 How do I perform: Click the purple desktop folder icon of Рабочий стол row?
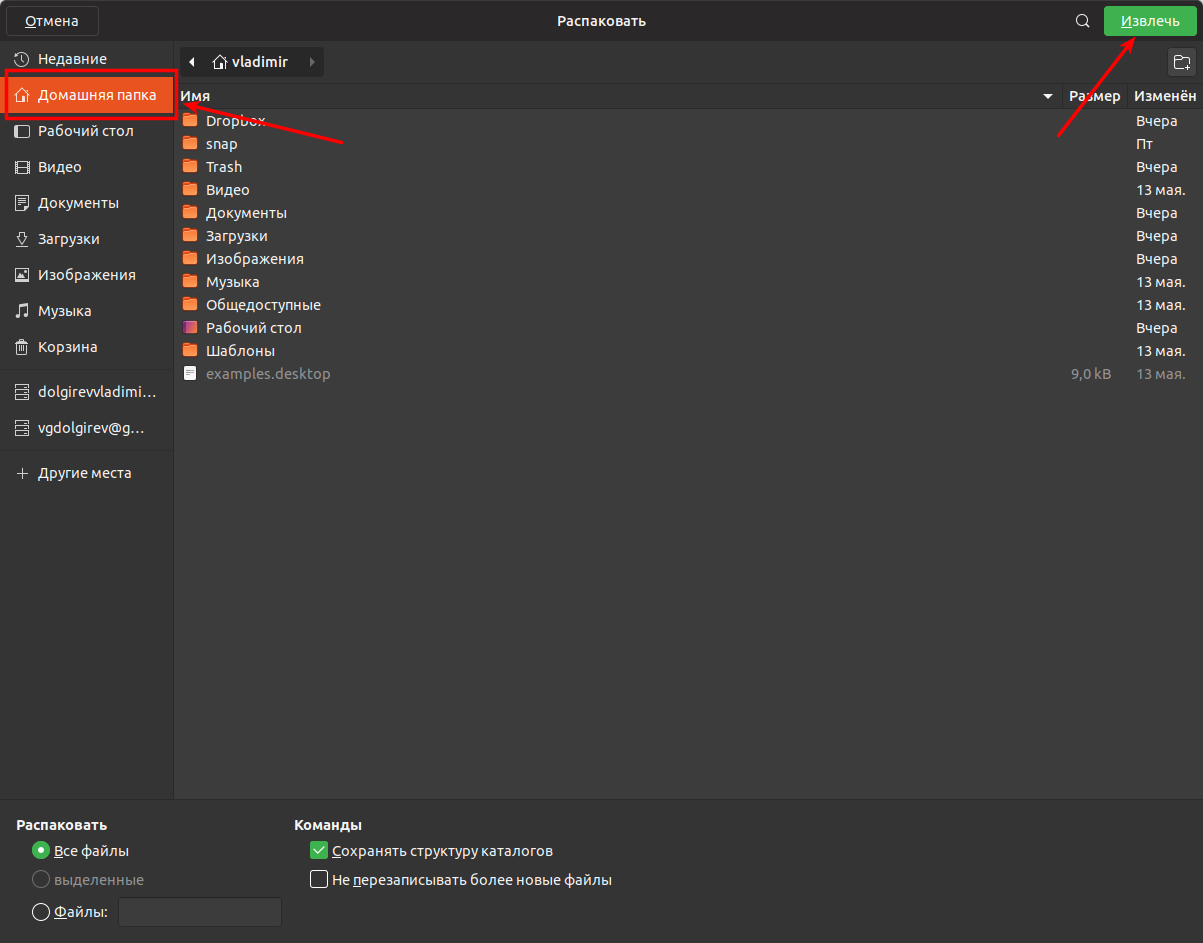click(190, 327)
